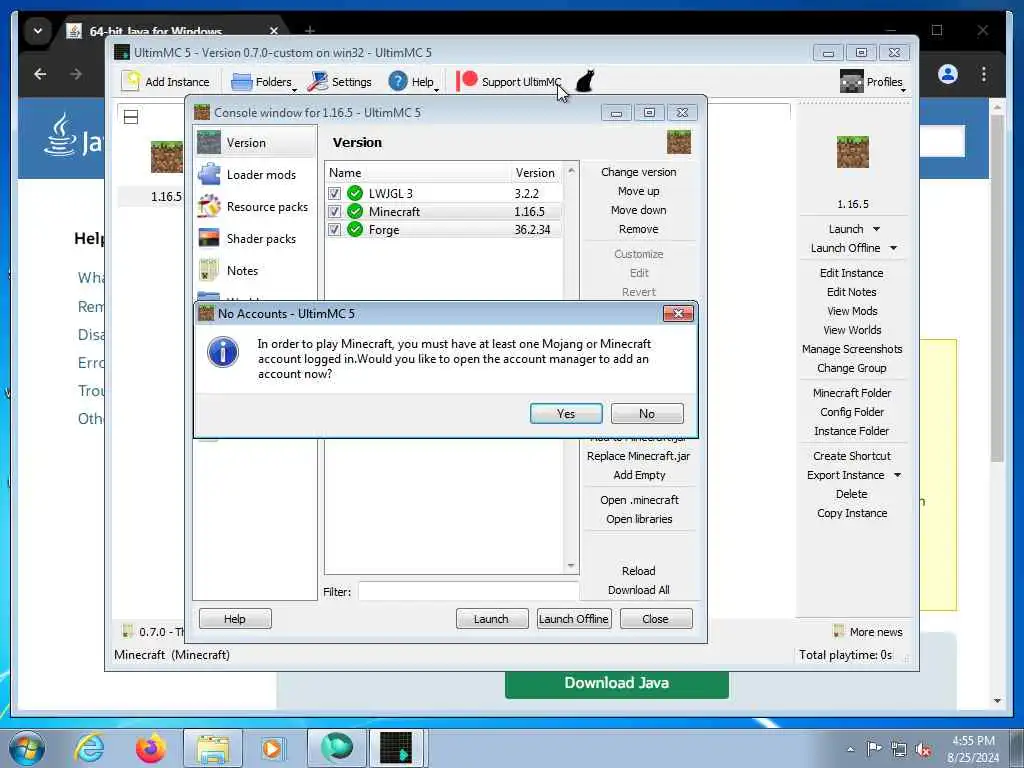The width and height of the screenshot is (1024, 768).
Task: Click Open libraries action
Action: pos(639,519)
